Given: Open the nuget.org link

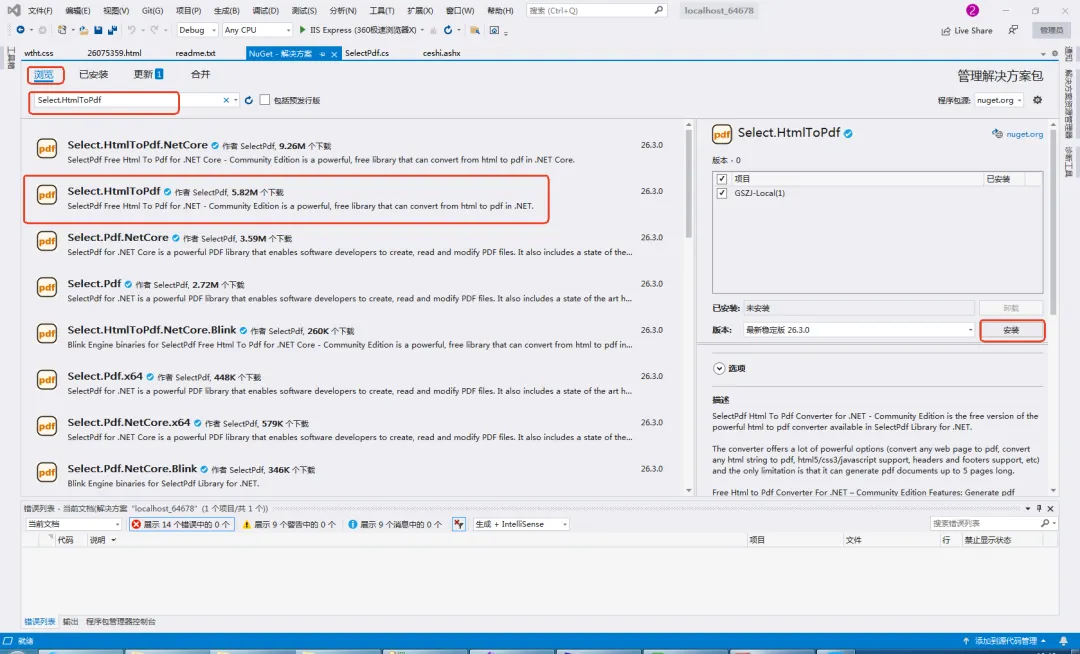Looking at the screenshot, I should coord(1024,134).
